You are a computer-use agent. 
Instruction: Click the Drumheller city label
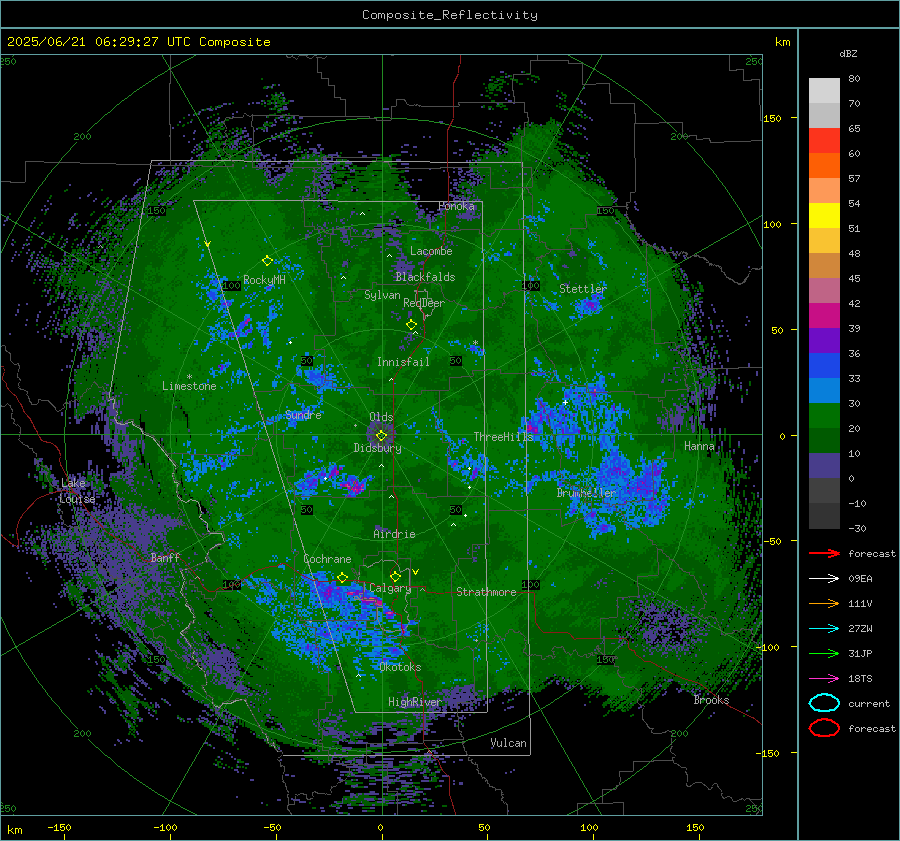click(x=586, y=493)
